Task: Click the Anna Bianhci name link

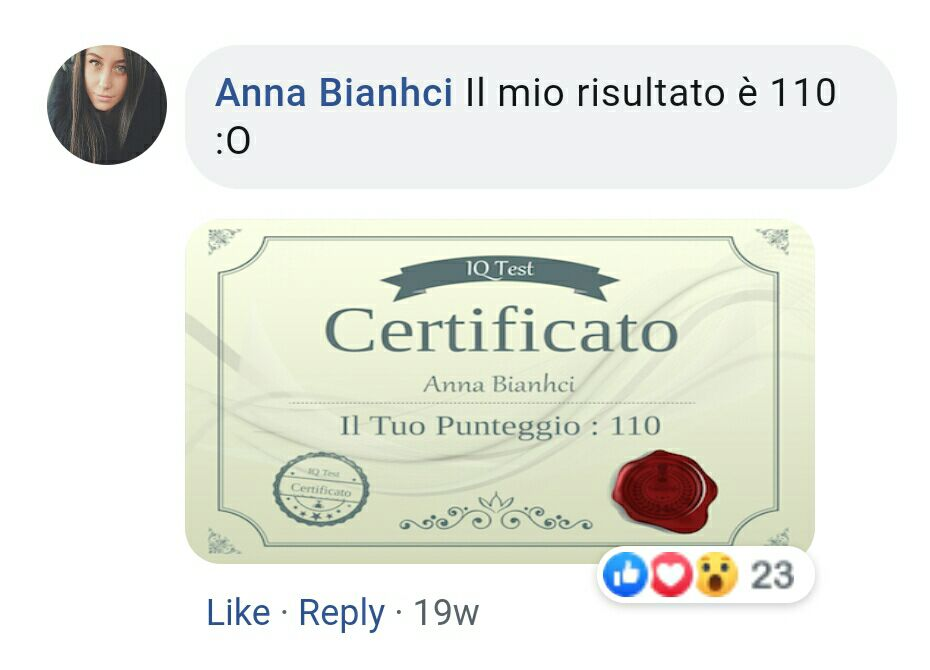Action: click(334, 92)
